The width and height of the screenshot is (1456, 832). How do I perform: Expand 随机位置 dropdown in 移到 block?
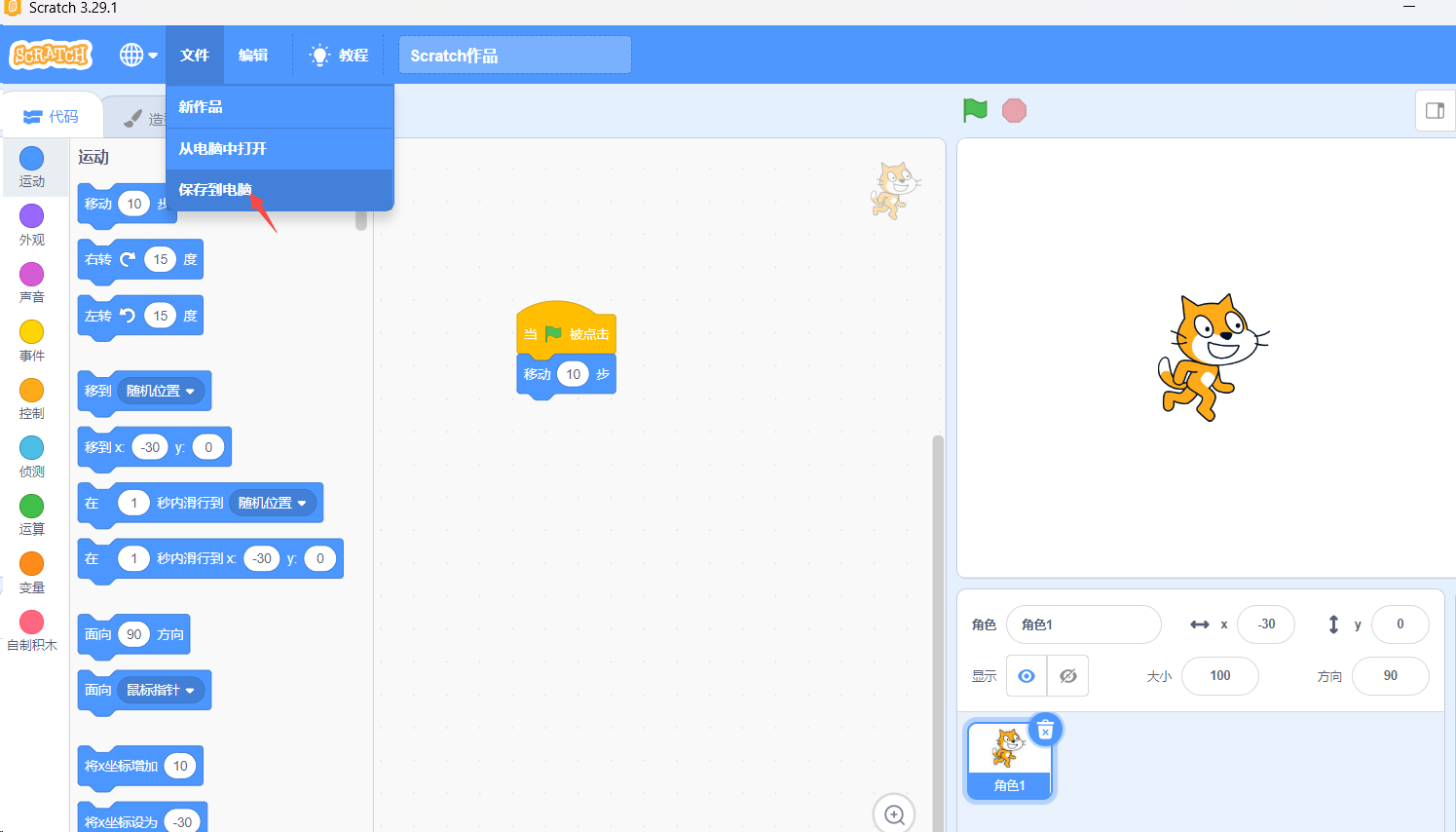pos(161,391)
